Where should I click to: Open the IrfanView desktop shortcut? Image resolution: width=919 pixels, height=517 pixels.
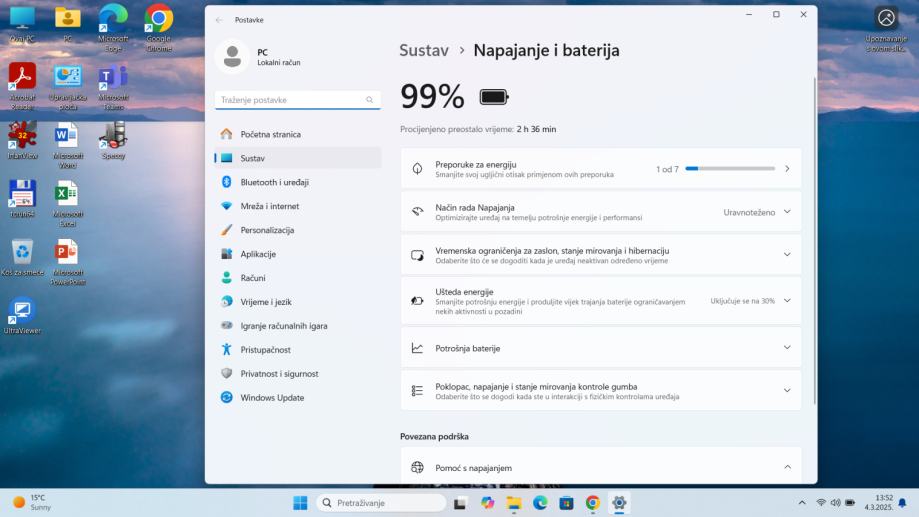pos(22,141)
